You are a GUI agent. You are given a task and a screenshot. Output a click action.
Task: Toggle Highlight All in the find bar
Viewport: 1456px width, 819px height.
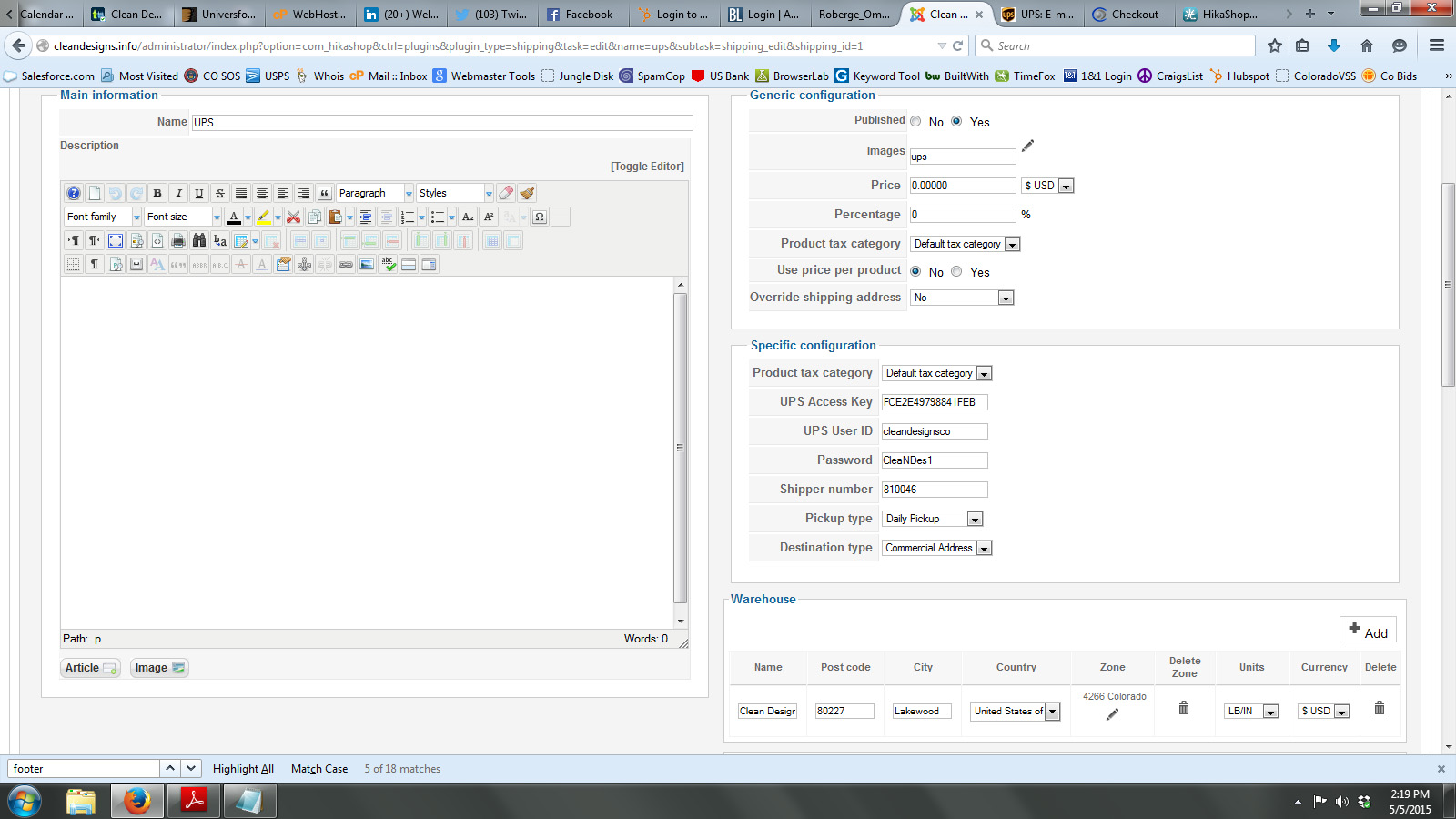point(243,769)
